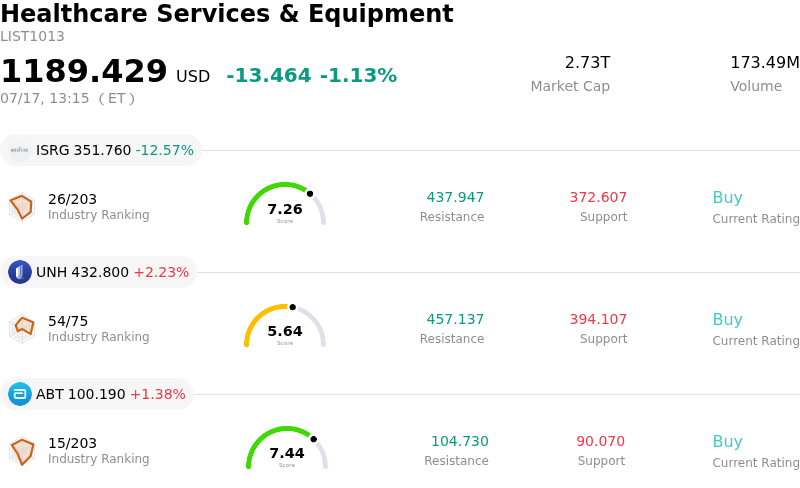
Task: Select the ISRG Buy current rating
Action: (728, 198)
